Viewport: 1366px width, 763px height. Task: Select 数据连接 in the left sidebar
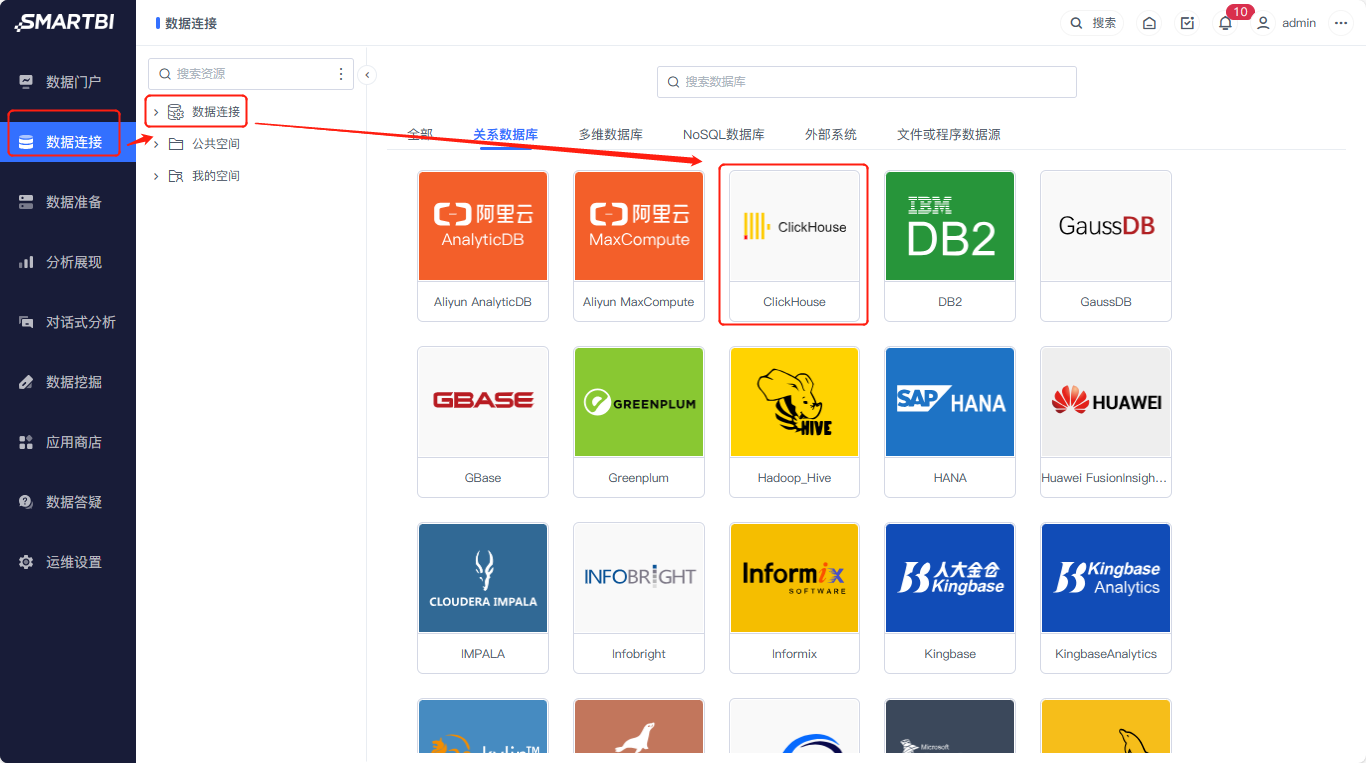tap(68, 142)
